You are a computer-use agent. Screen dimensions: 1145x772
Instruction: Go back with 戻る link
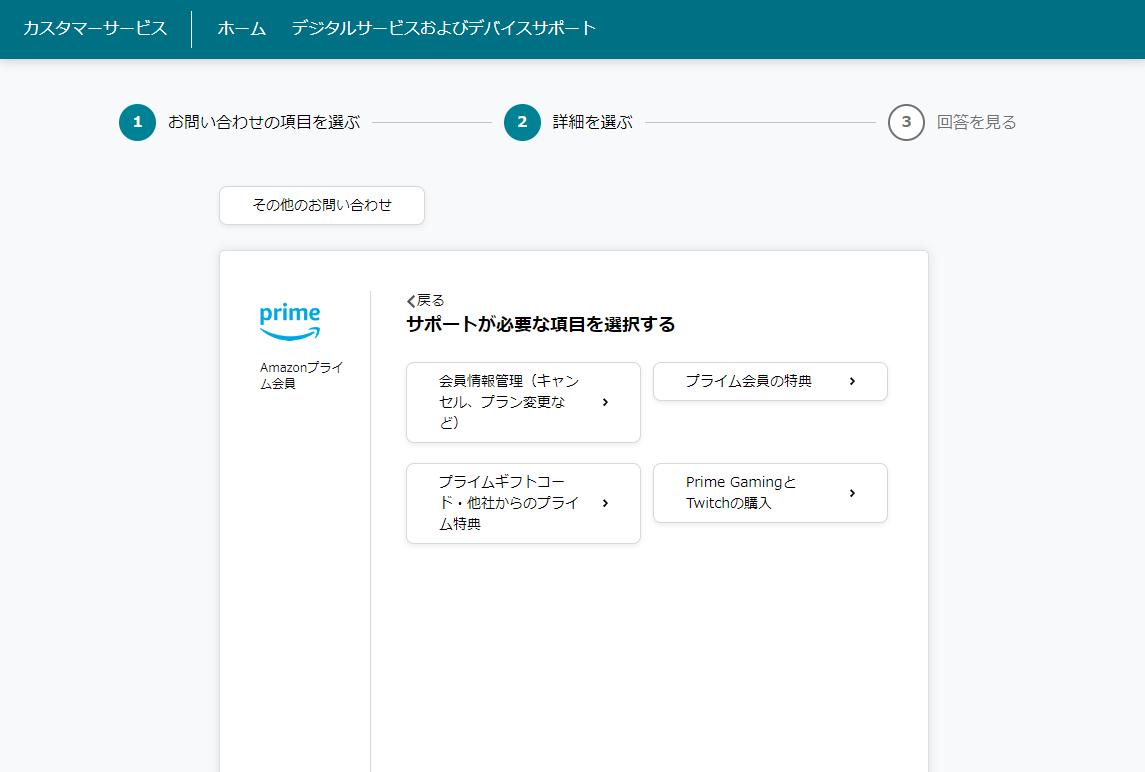click(x=426, y=300)
